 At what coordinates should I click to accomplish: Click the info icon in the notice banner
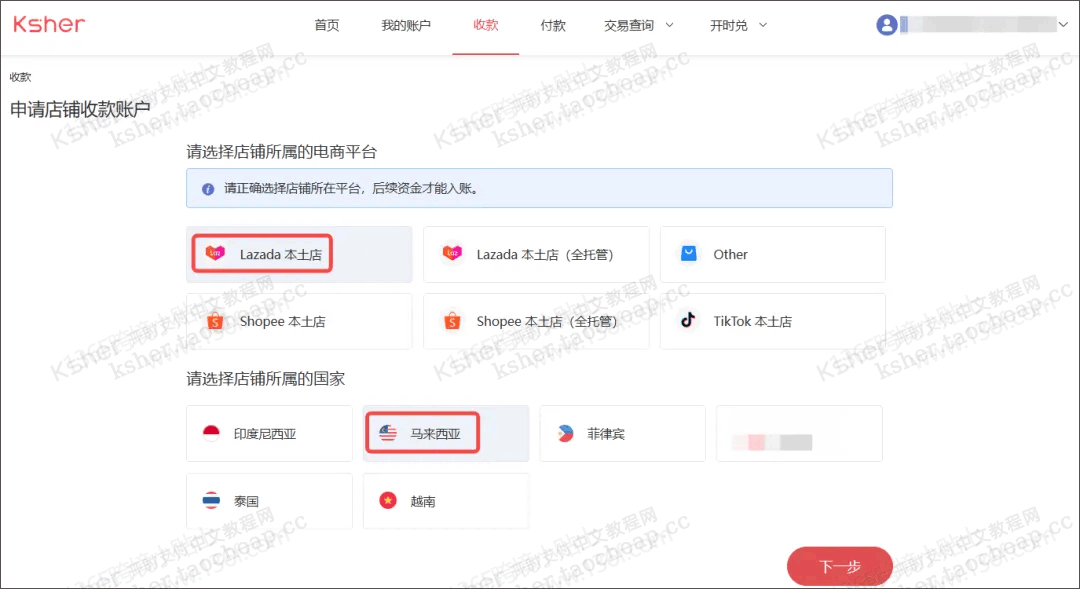pyautogui.click(x=207, y=189)
